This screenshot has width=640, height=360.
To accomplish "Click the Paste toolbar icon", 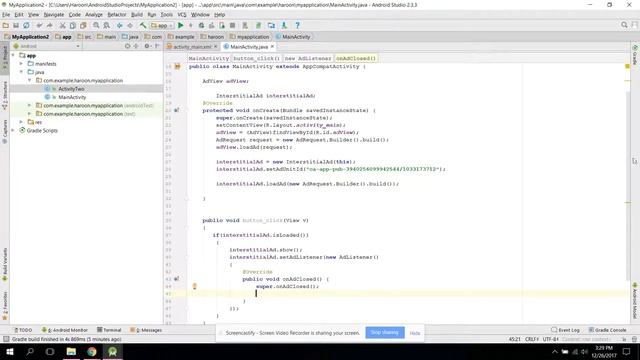I will tap(83, 25).
